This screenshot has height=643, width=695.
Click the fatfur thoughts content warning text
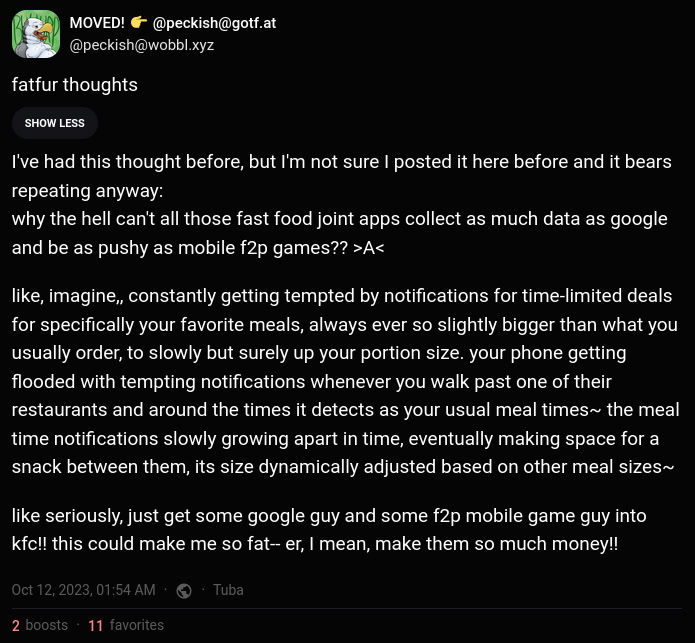point(75,85)
